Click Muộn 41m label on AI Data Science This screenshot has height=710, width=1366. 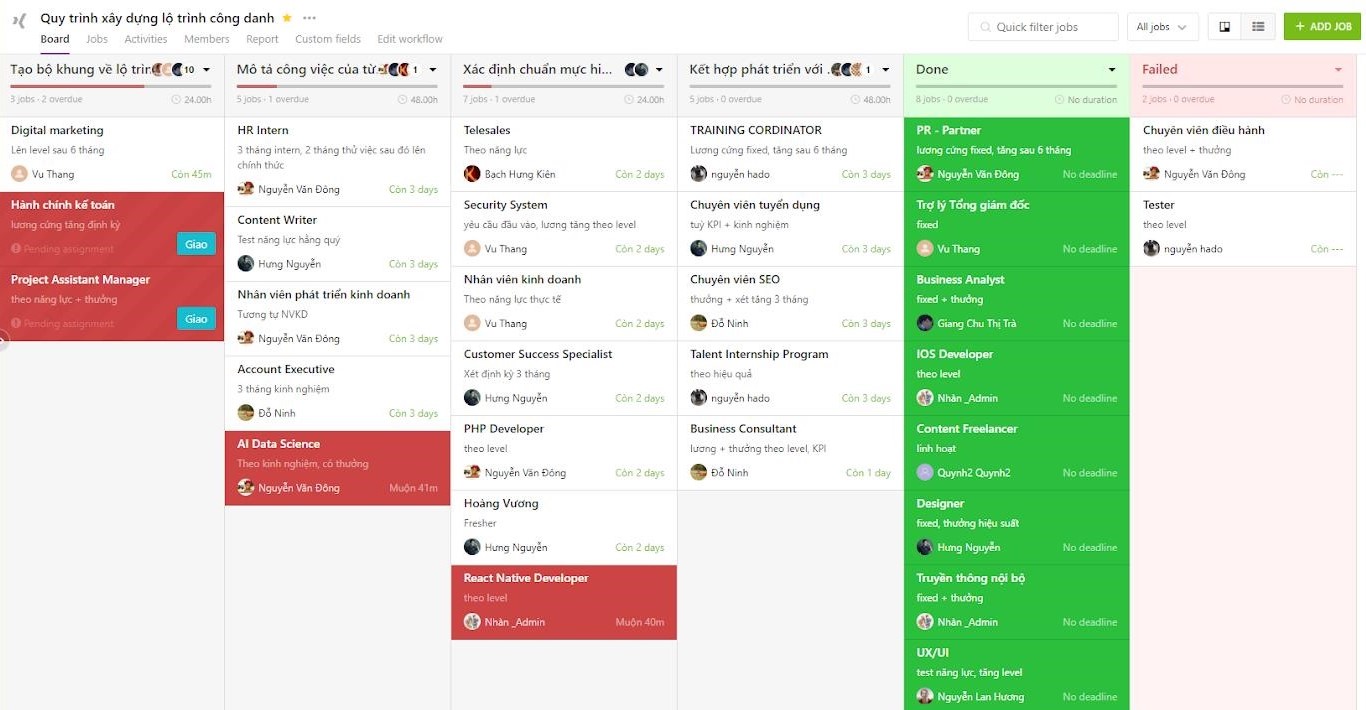coord(414,488)
